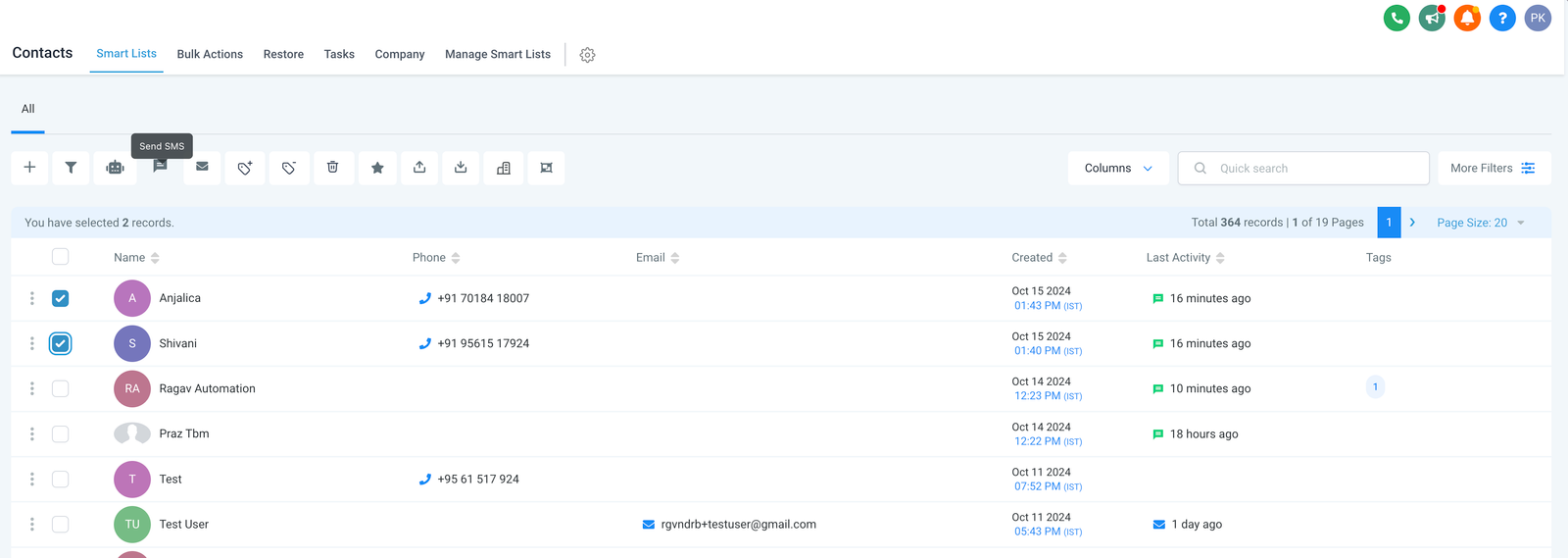Open the green phone dialer icon
The width and height of the screenshot is (1568, 558).
[x=1396, y=18]
